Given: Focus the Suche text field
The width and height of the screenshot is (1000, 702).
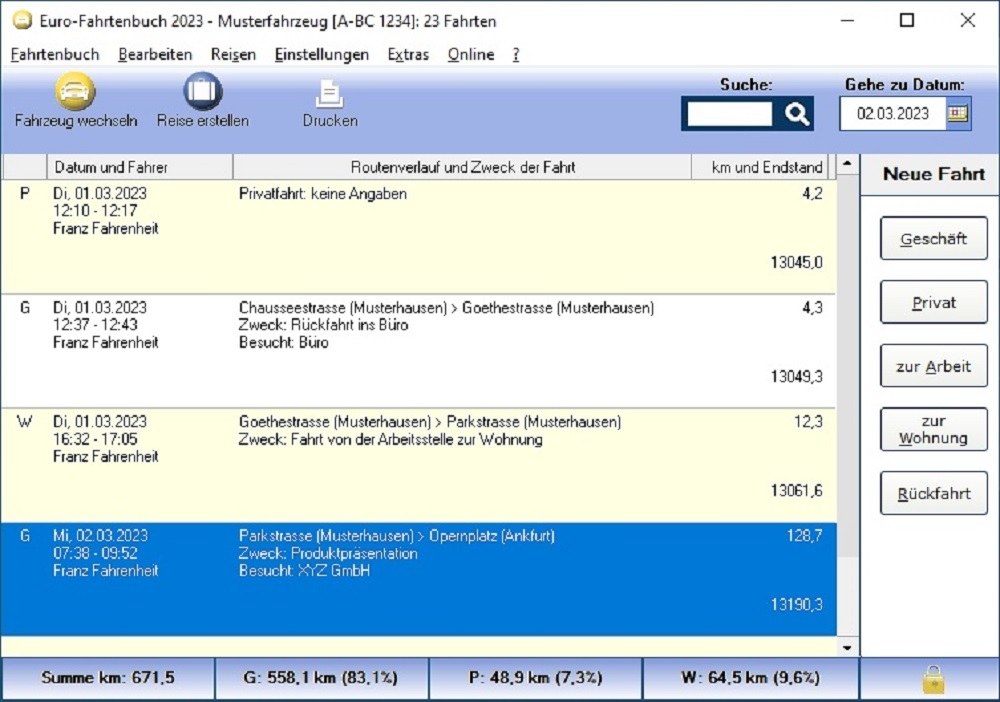Looking at the screenshot, I should 730,114.
